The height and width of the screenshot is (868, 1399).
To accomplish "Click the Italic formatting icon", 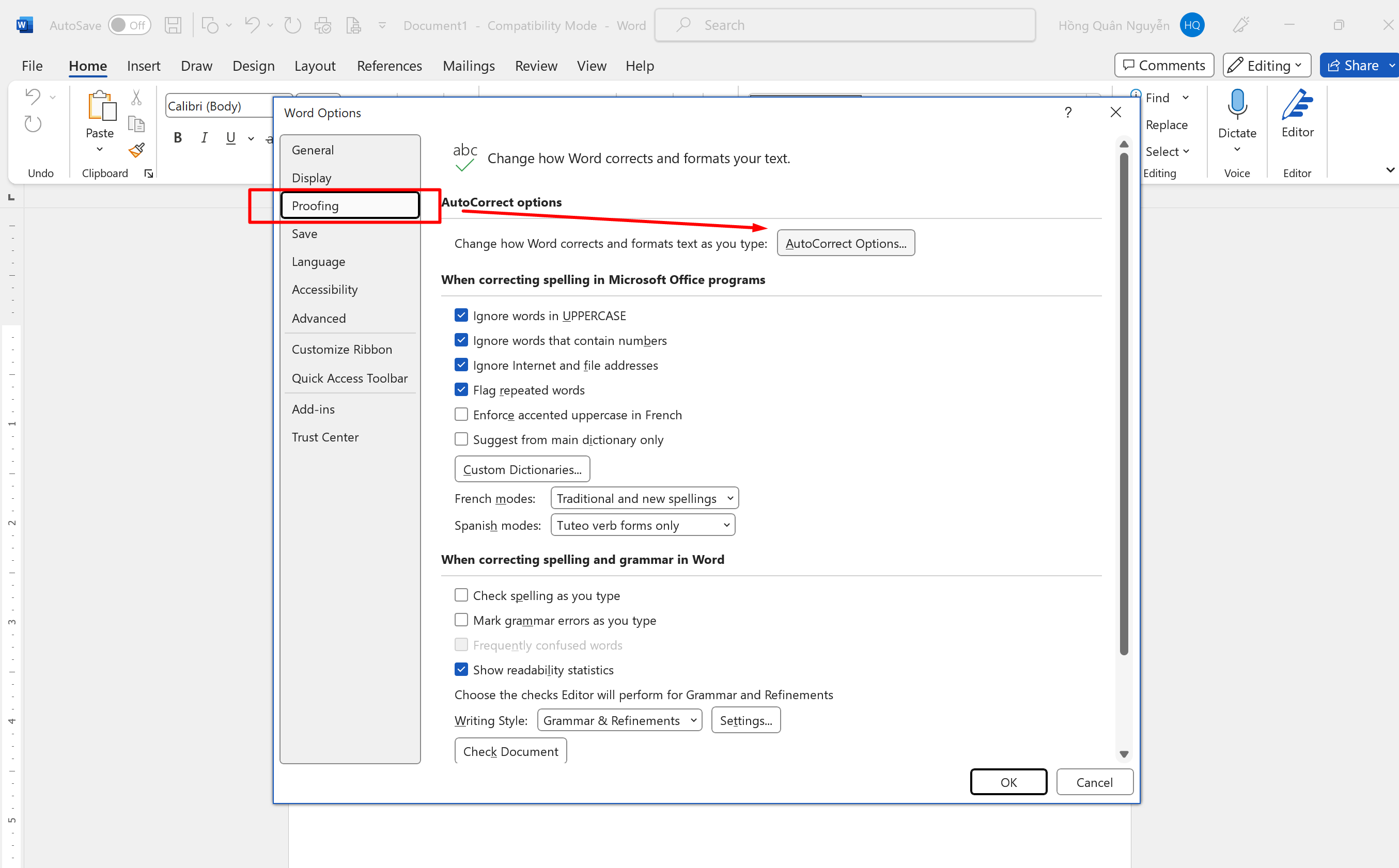I will click(x=204, y=138).
